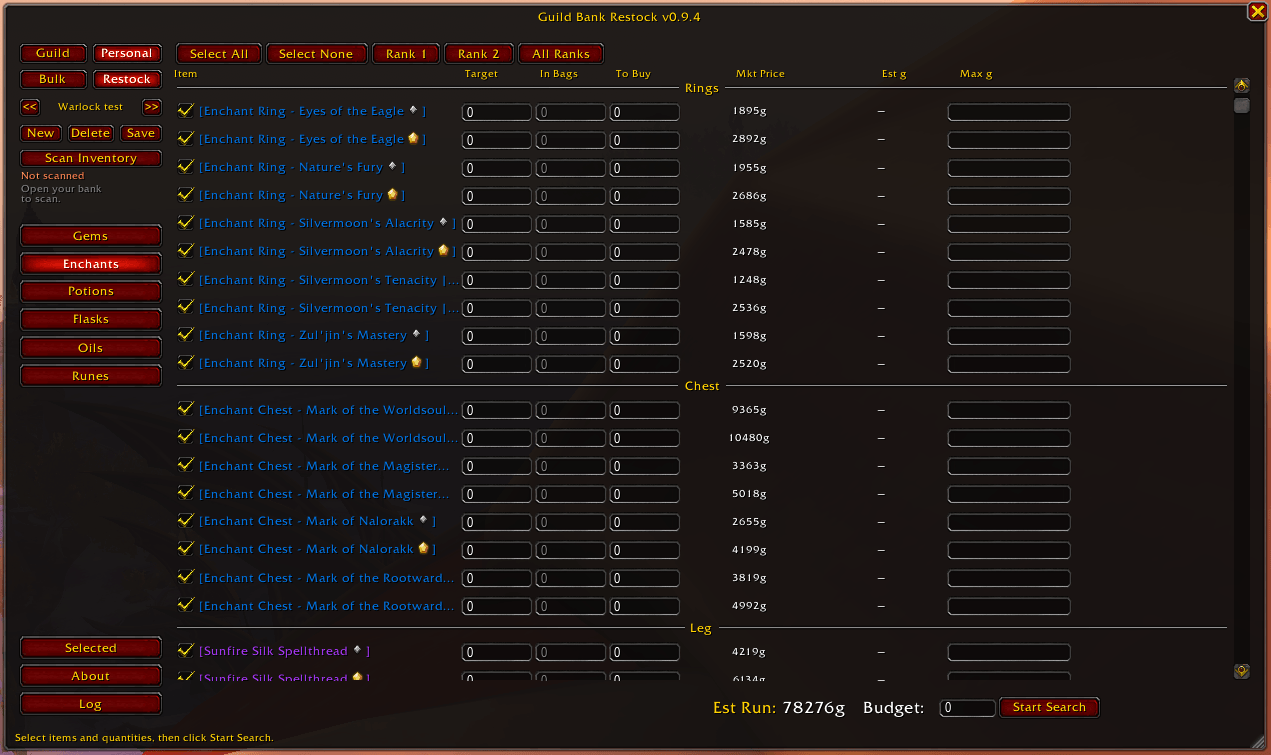Click Target field for Eyes of the Eagle 1895g

point(496,112)
